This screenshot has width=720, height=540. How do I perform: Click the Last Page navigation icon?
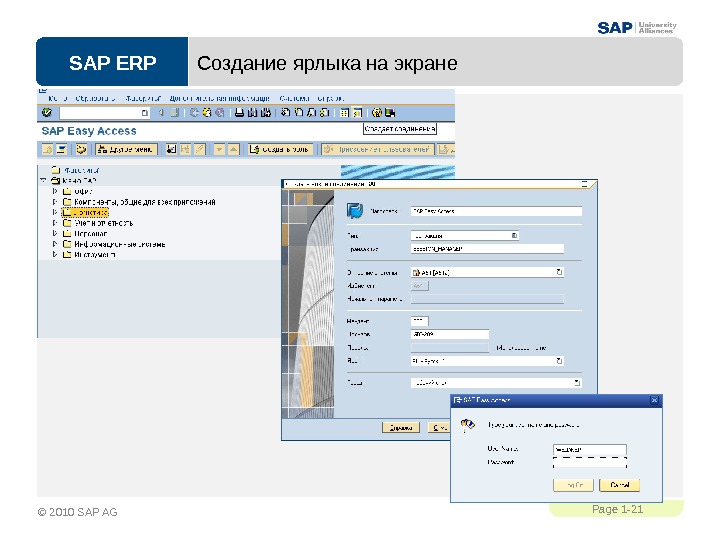324,112
